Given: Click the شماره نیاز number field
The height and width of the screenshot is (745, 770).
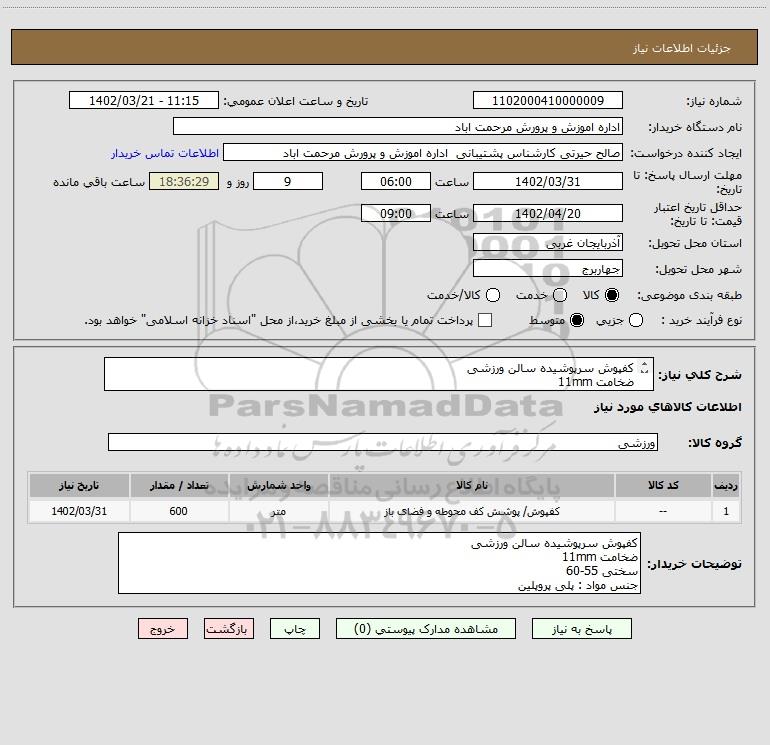Looking at the screenshot, I should coord(548,100).
